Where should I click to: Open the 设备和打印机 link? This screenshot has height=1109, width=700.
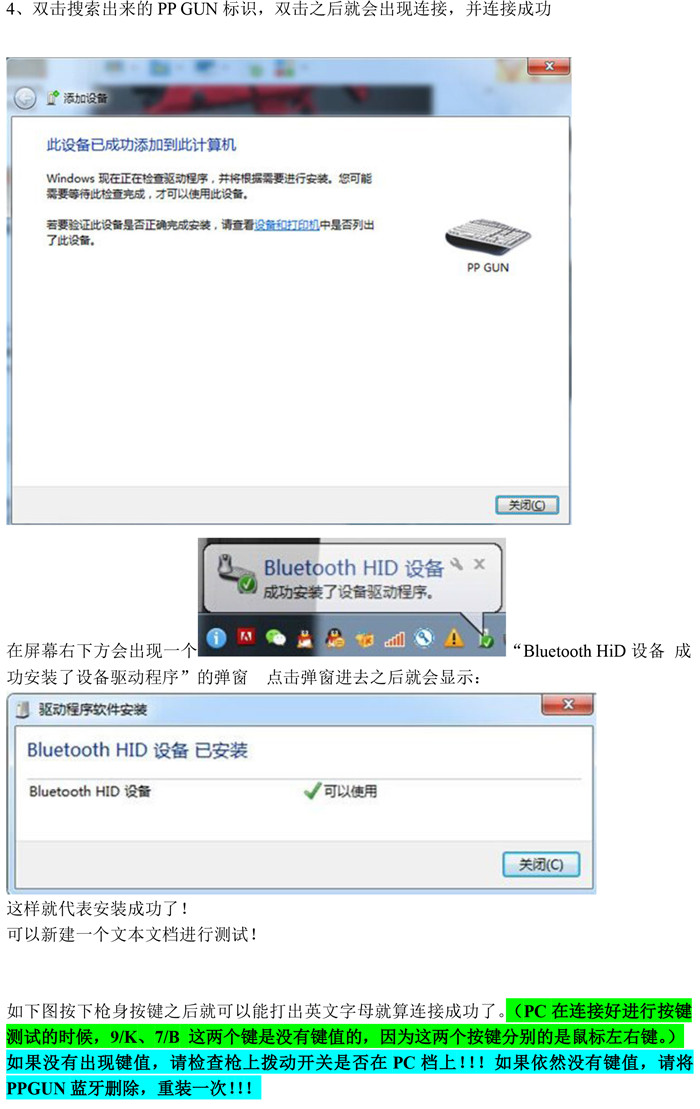pyautogui.click(x=286, y=225)
